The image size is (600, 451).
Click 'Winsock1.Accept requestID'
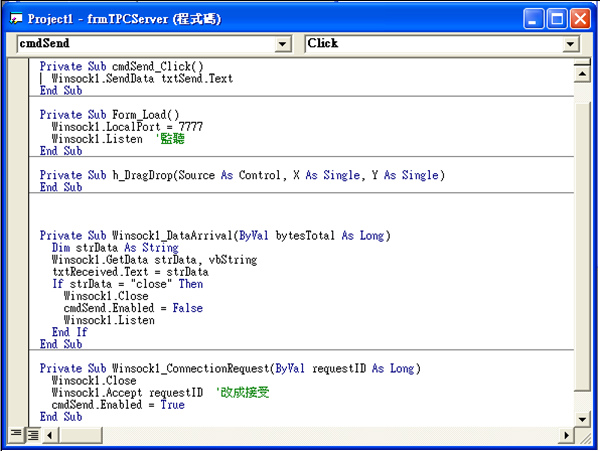(x=127, y=392)
